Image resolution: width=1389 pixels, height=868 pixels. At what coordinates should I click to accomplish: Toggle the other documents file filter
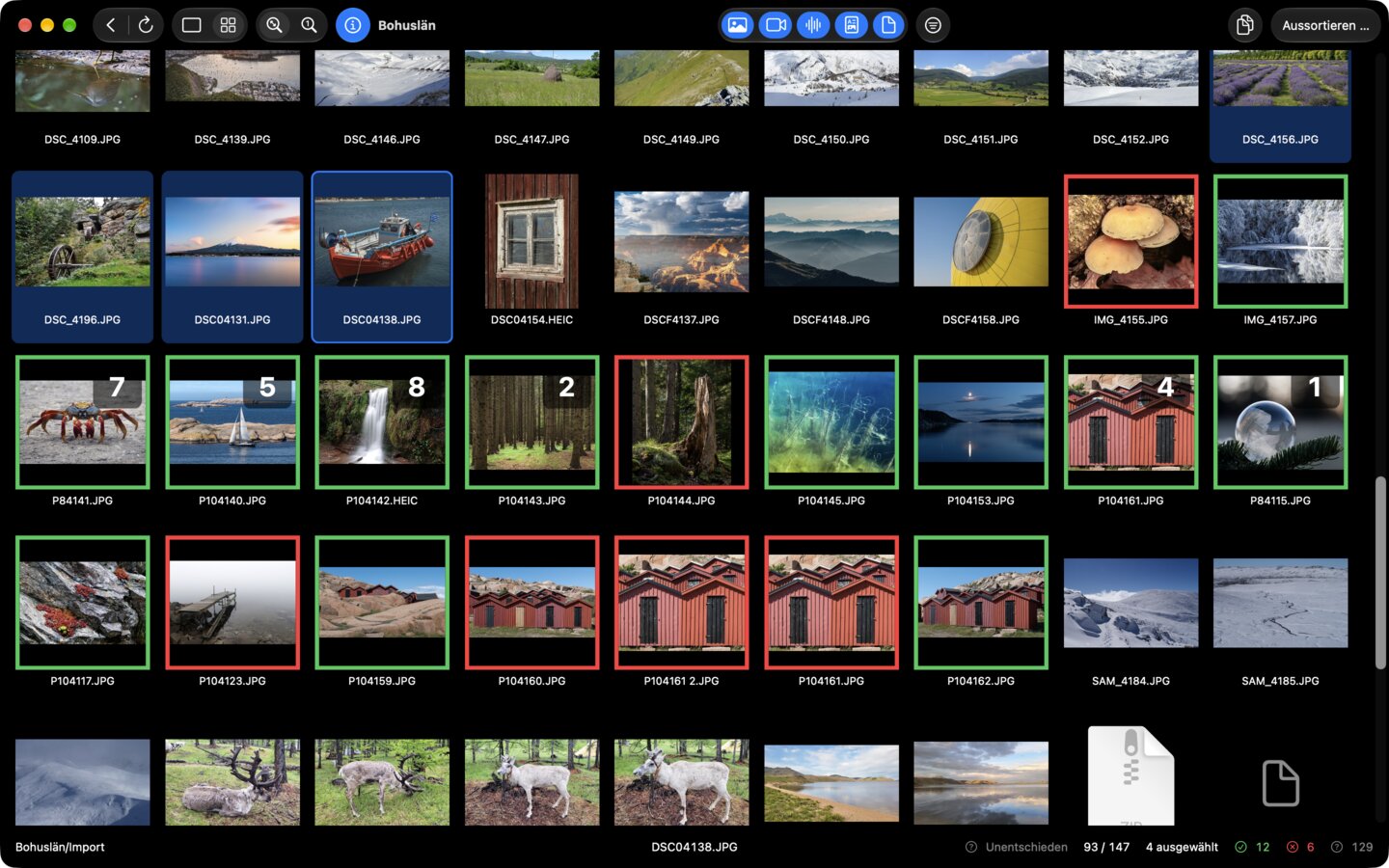[888, 25]
